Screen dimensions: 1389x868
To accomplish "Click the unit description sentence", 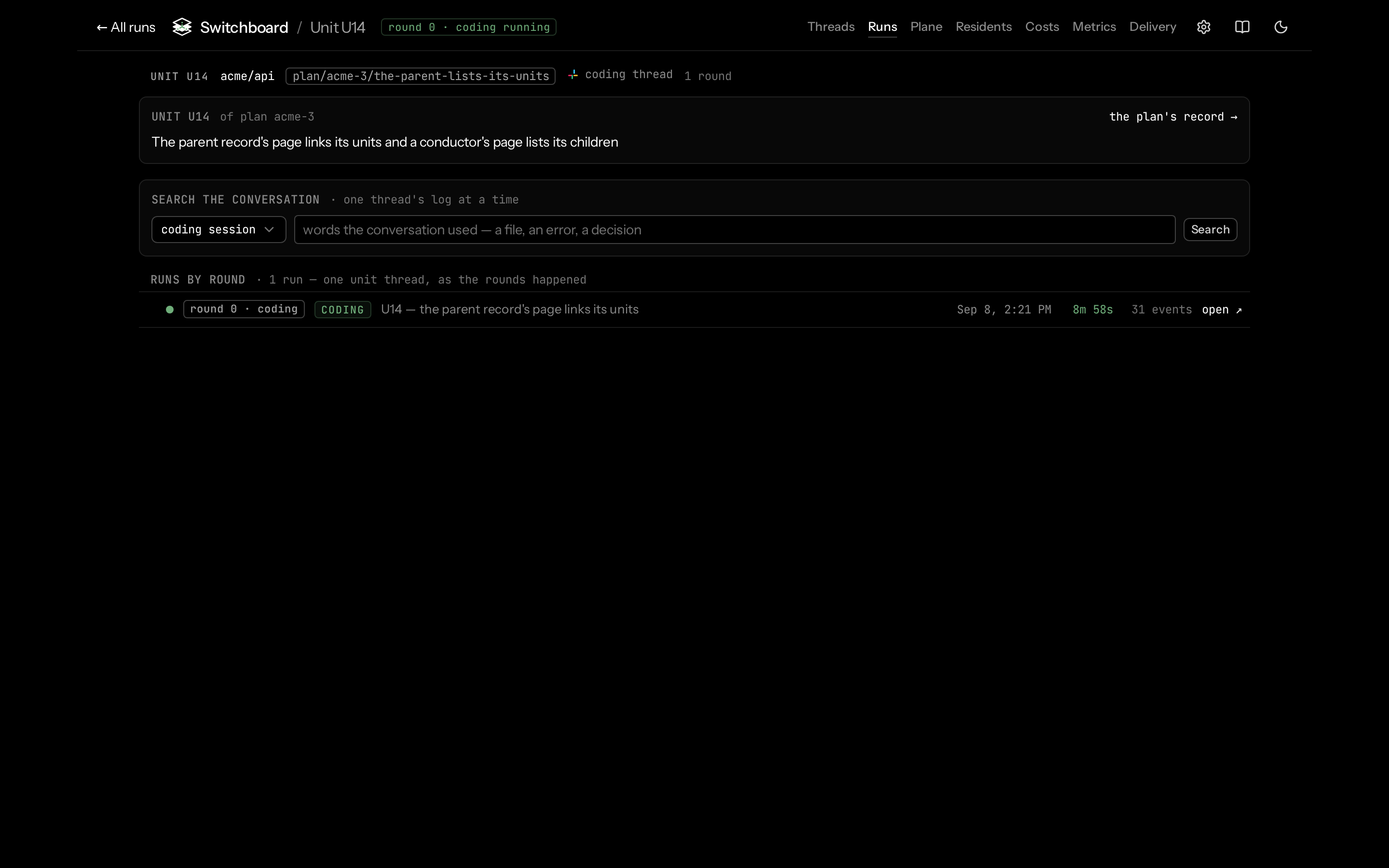I will pyautogui.click(x=384, y=142).
